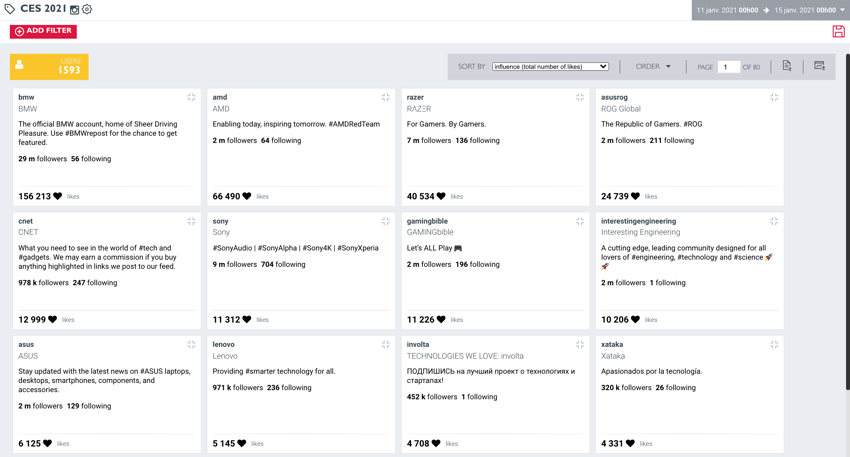850x457 pixels.
Task: Click the heart icon beside 10 206
Action: click(635, 320)
